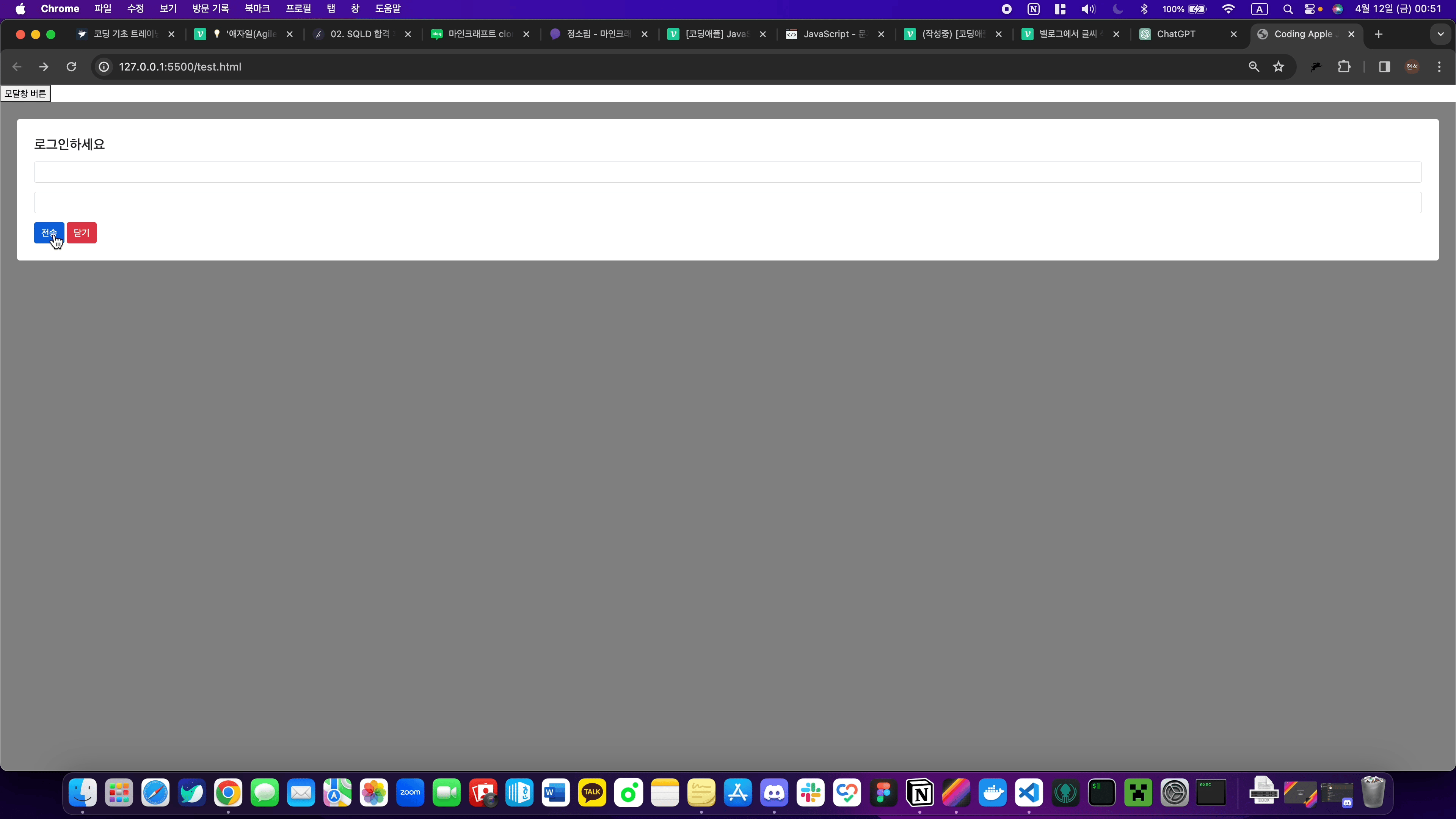This screenshot has height=819, width=1456.
Task: Open Visual Studio Code from dock
Action: pyautogui.click(x=1029, y=793)
